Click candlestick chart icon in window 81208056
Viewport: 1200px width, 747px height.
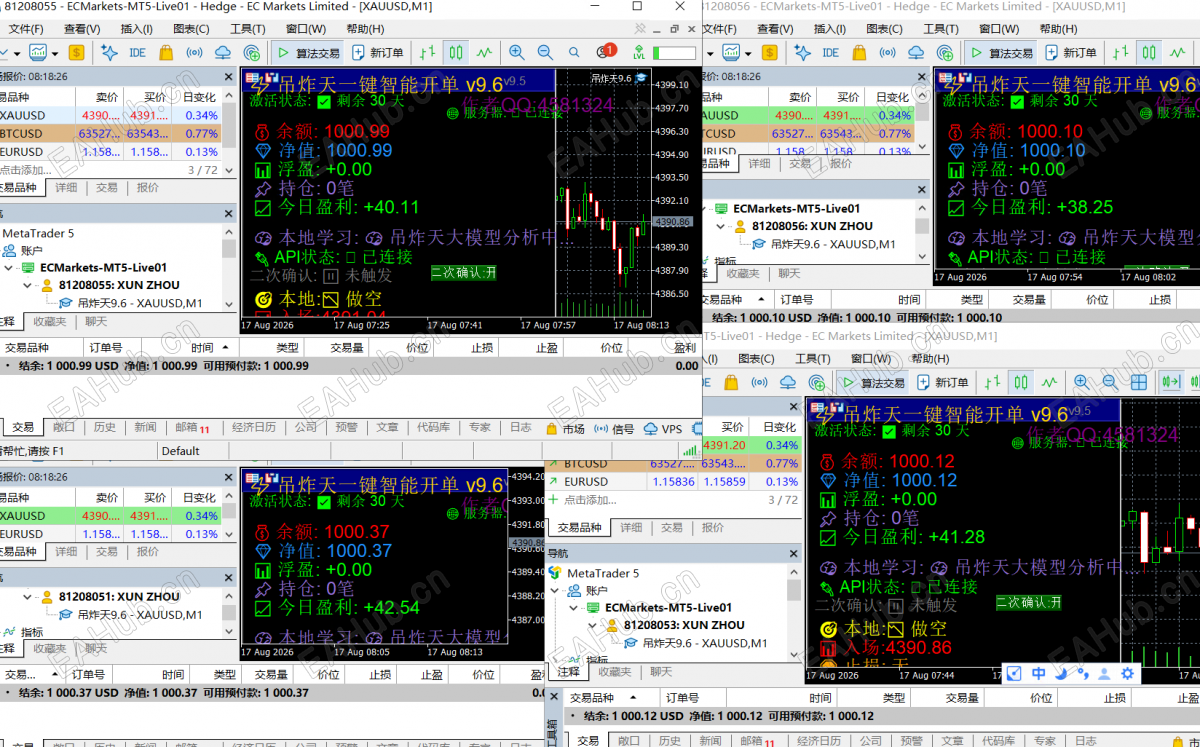coord(1149,52)
